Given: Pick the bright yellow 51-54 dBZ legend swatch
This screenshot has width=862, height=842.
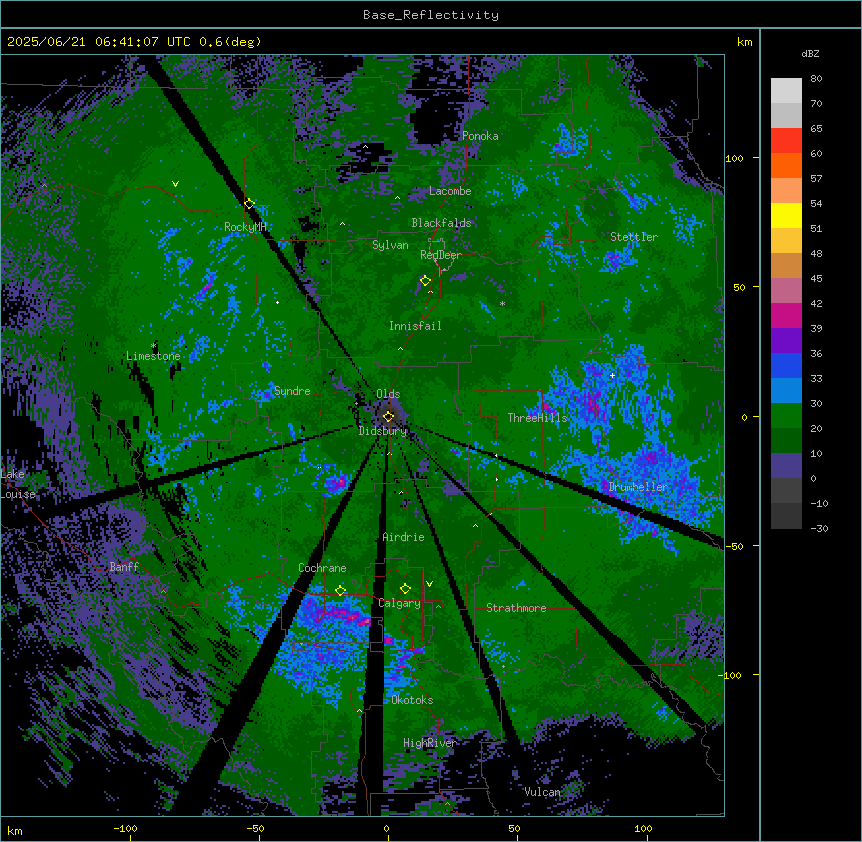Looking at the screenshot, I should click(786, 216).
